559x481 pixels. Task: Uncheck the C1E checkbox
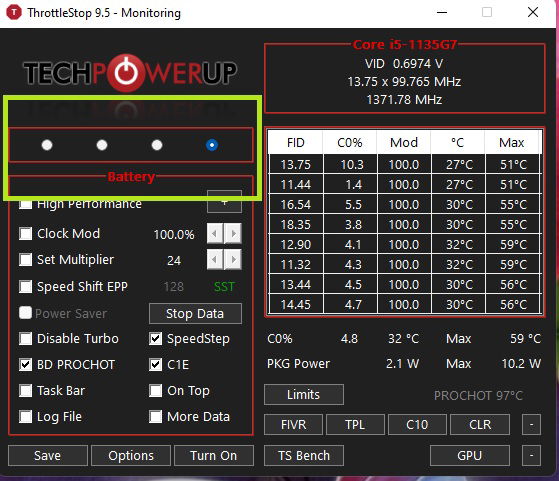pos(155,364)
